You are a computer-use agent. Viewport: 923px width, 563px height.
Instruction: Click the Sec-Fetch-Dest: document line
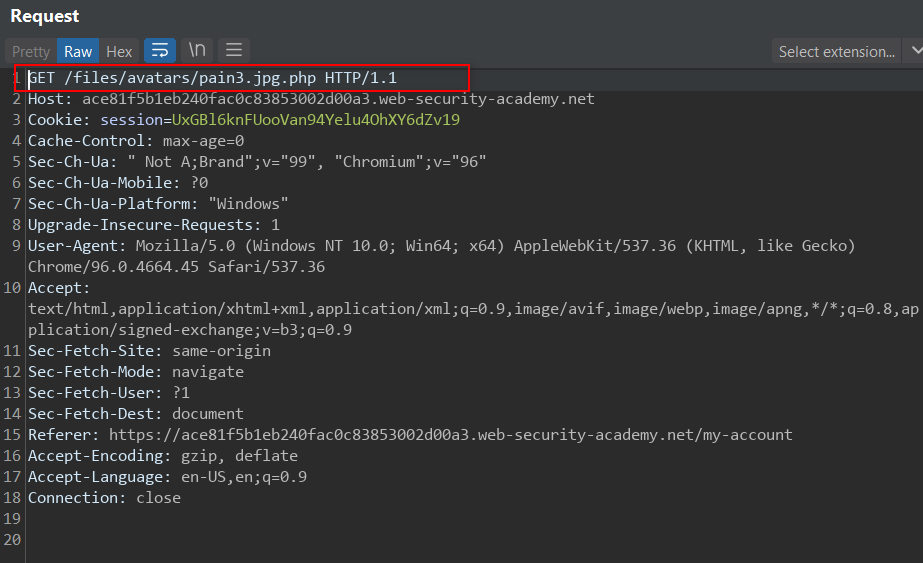click(x=136, y=414)
